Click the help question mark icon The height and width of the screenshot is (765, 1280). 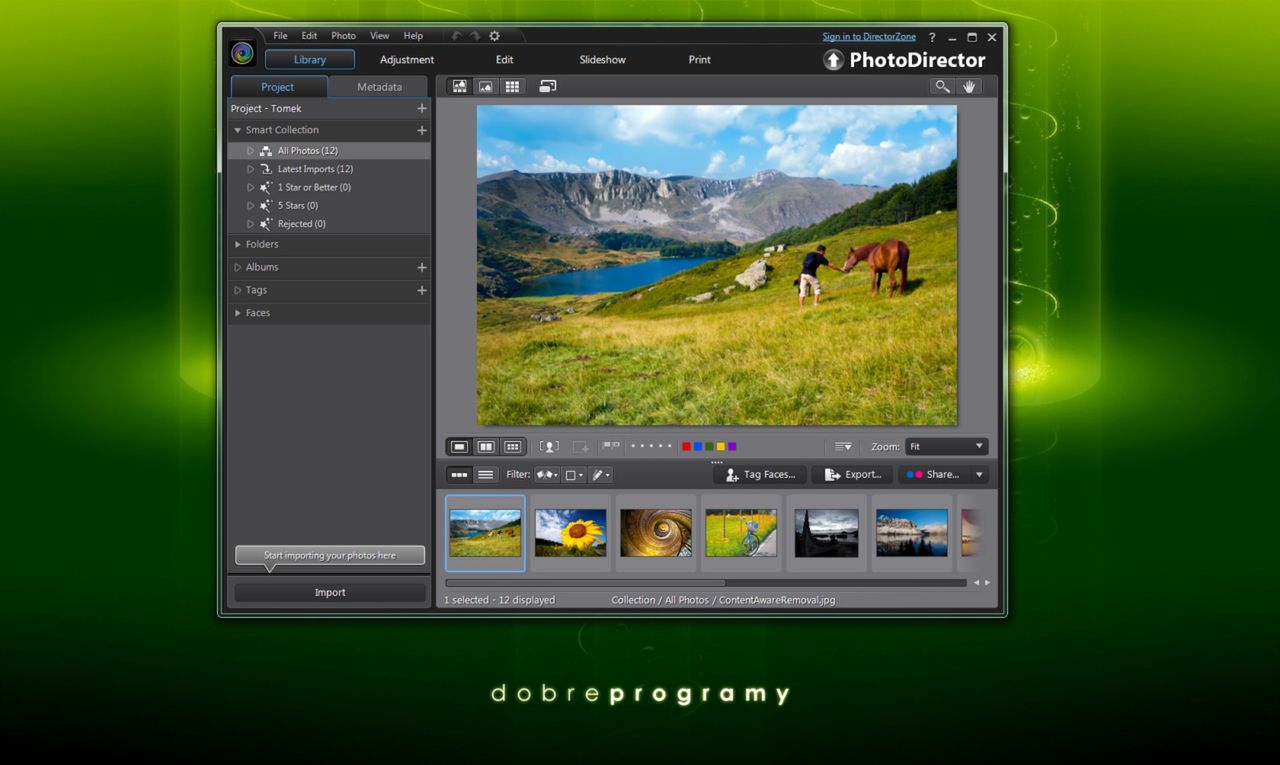click(932, 37)
